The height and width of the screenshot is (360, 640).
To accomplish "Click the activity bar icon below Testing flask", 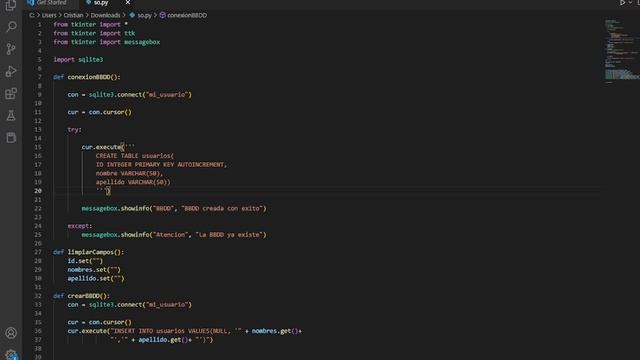I will pos(11,138).
